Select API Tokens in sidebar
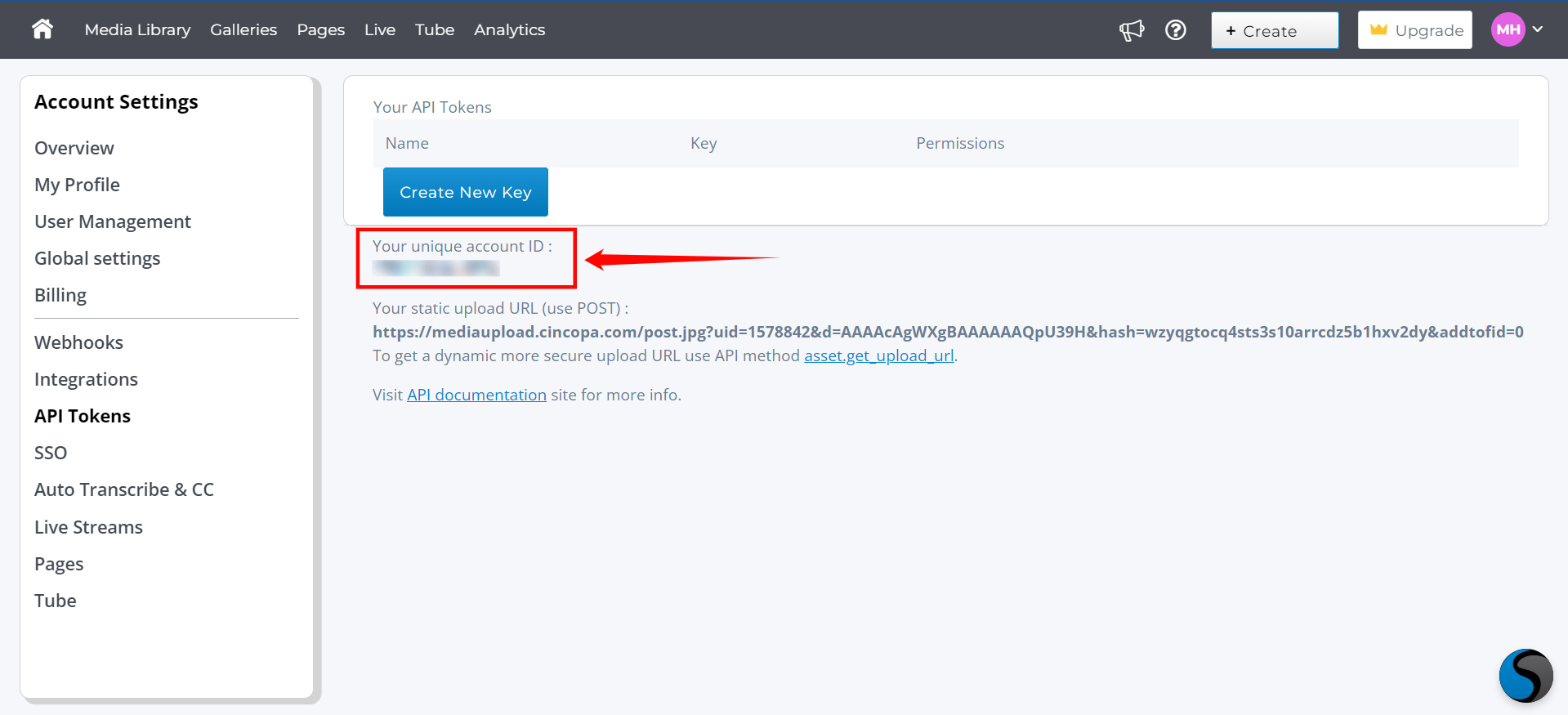The width and height of the screenshot is (1568, 715). coord(83,416)
